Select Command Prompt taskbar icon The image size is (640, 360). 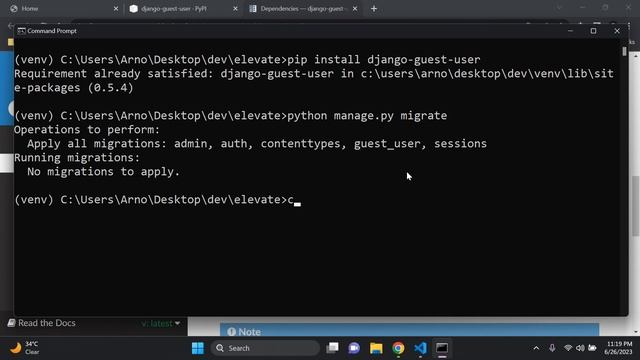point(442,348)
